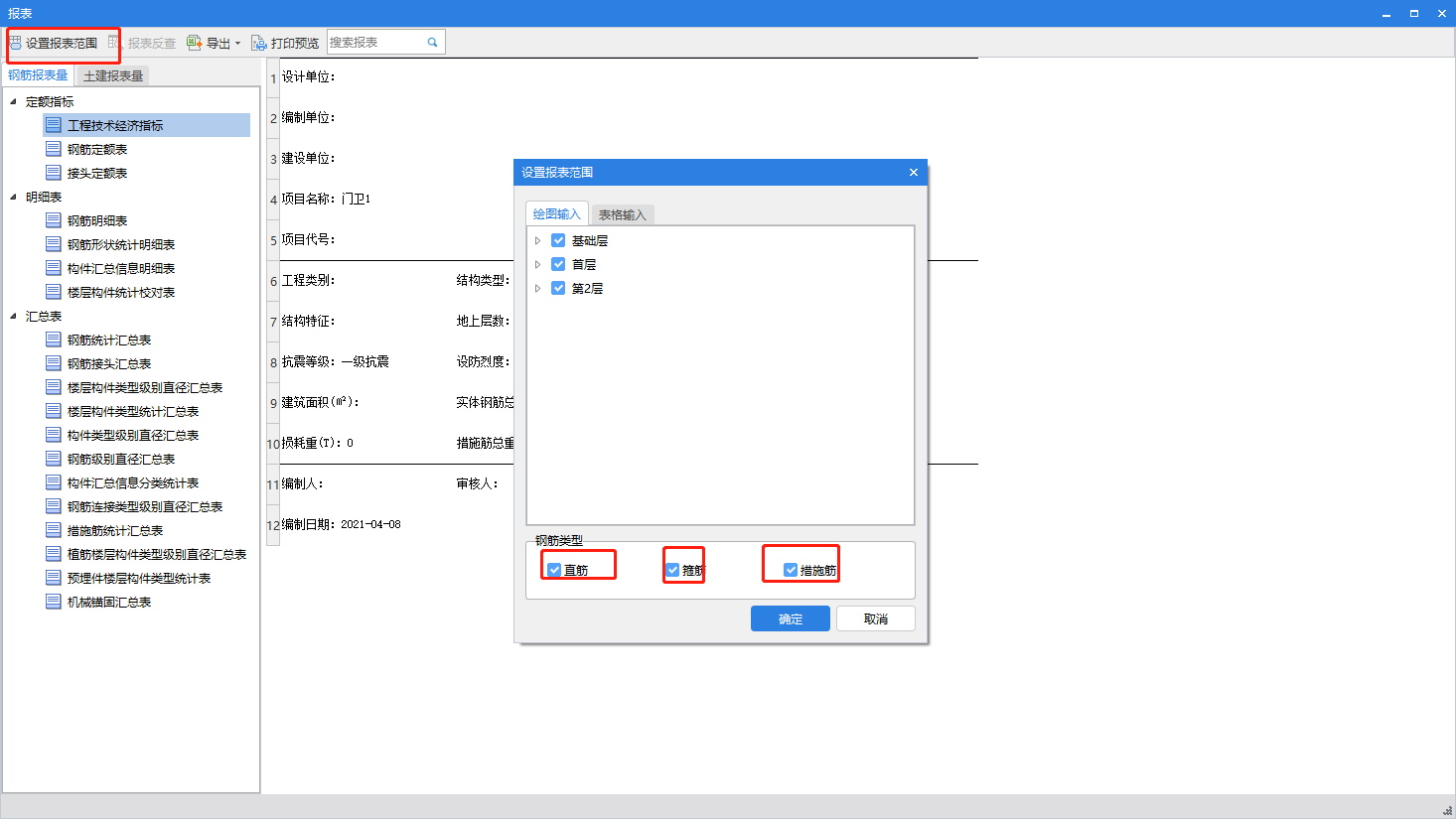Close the 设置报表范围 dialog
This screenshot has height=819, width=1456.
(x=914, y=172)
